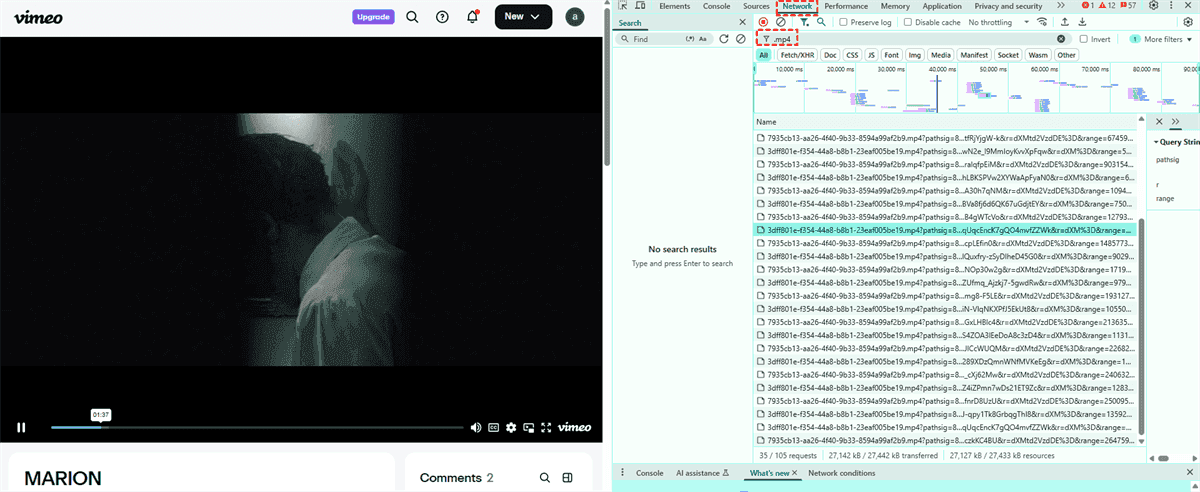Stop recording the network log
The width and height of the screenshot is (1200, 492).
[x=763, y=22]
